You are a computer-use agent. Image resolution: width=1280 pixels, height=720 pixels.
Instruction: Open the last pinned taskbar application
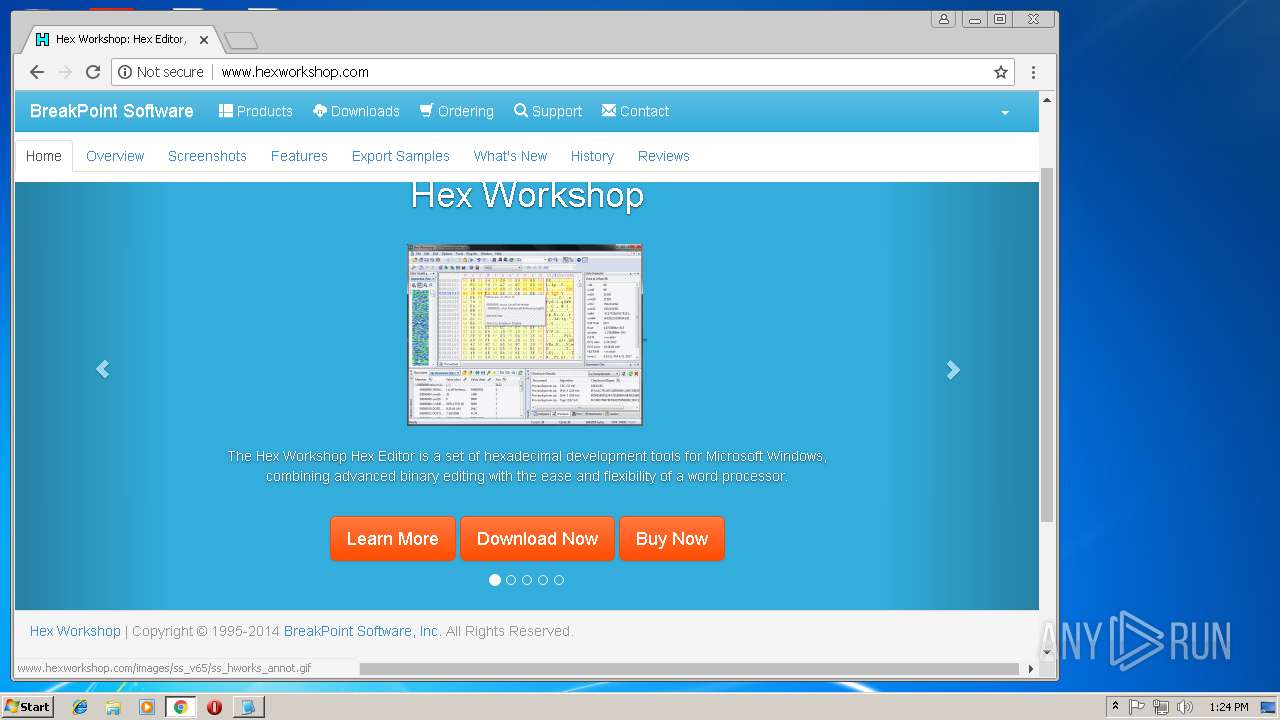tap(248, 707)
